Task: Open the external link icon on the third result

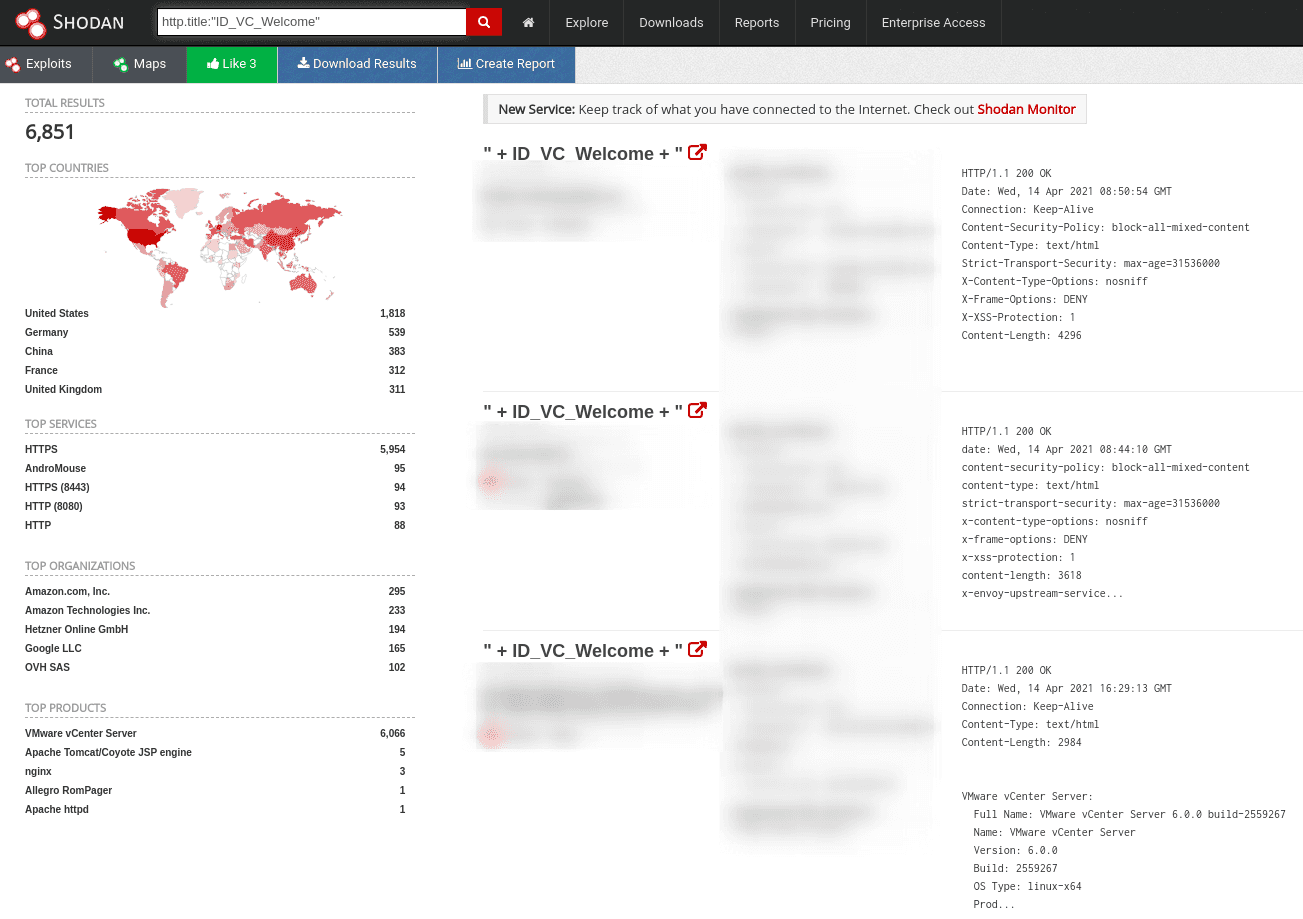Action: [697, 648]
